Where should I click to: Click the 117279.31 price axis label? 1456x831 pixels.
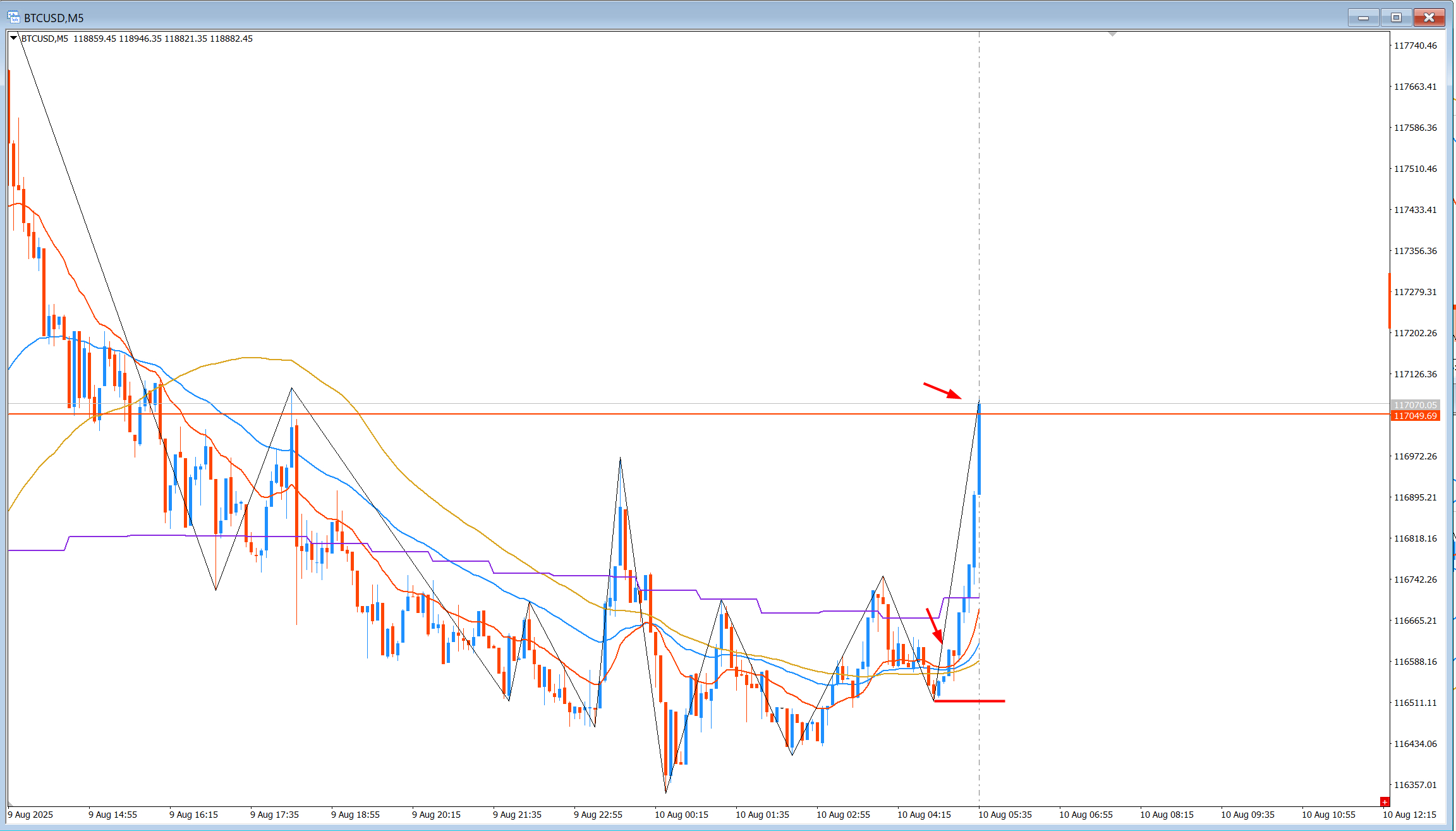pos(1416,292)
